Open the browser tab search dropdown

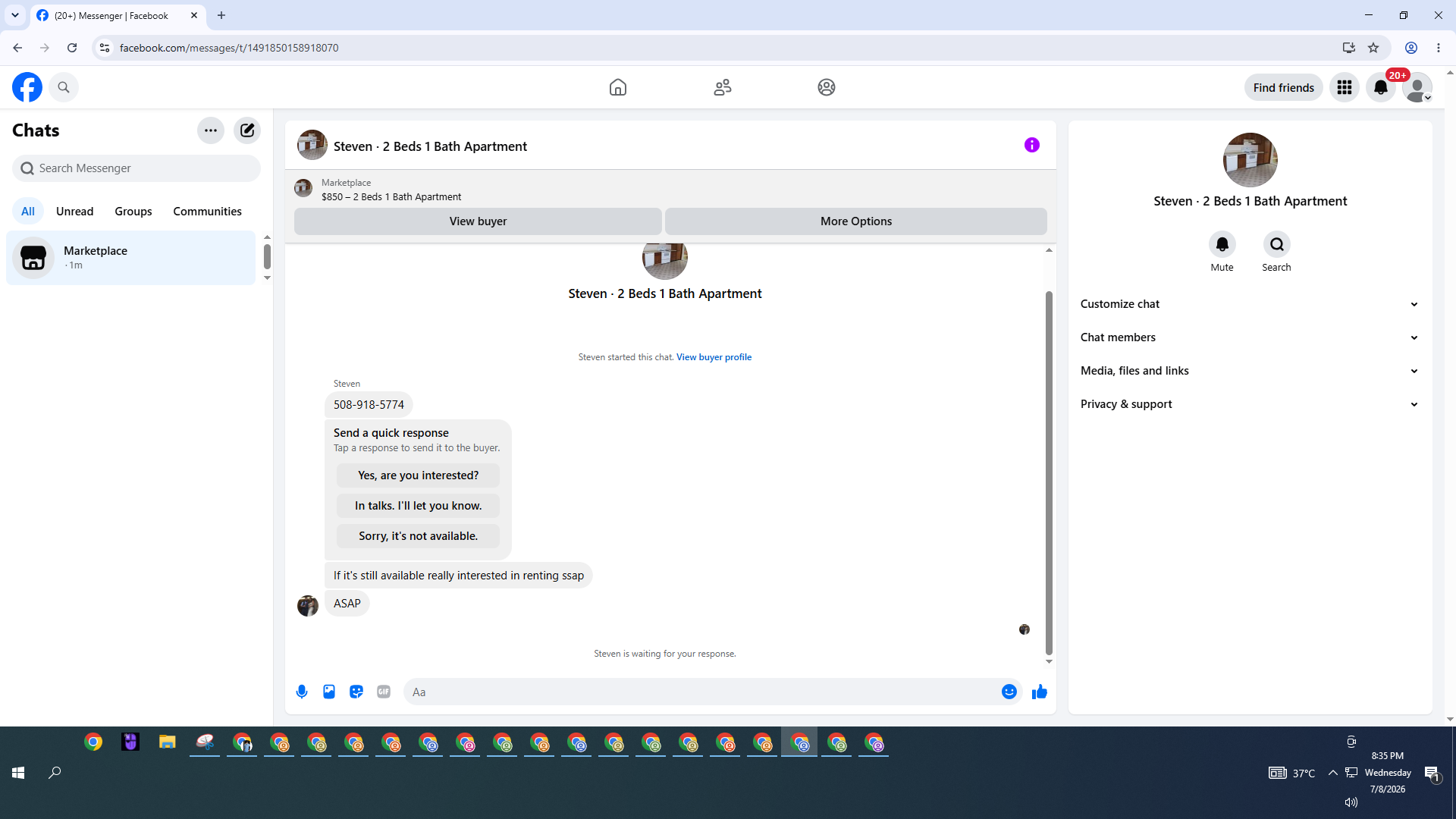click(x=15, y=15)
